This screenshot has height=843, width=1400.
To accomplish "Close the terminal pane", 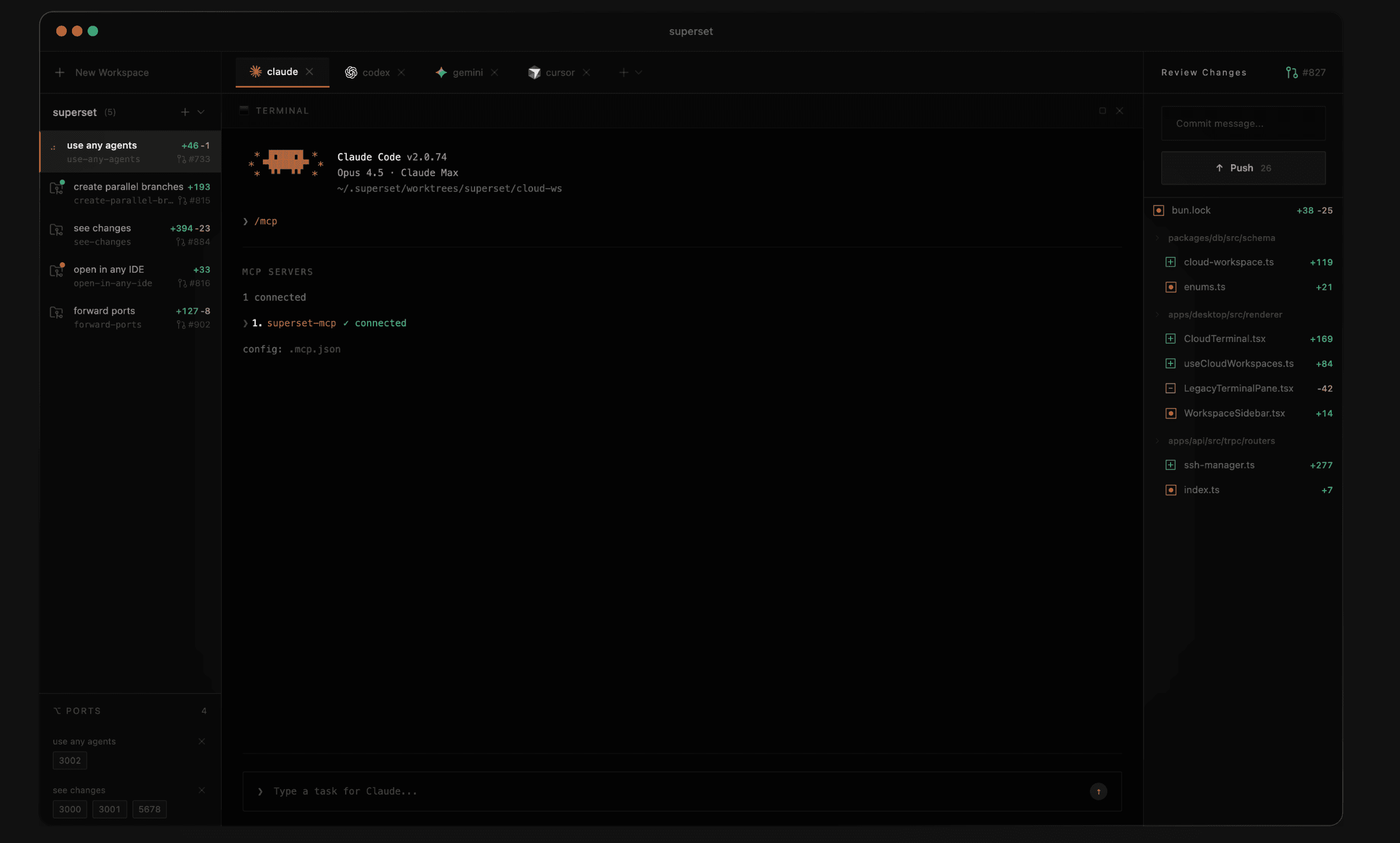I will click(x=1119, y=111).
